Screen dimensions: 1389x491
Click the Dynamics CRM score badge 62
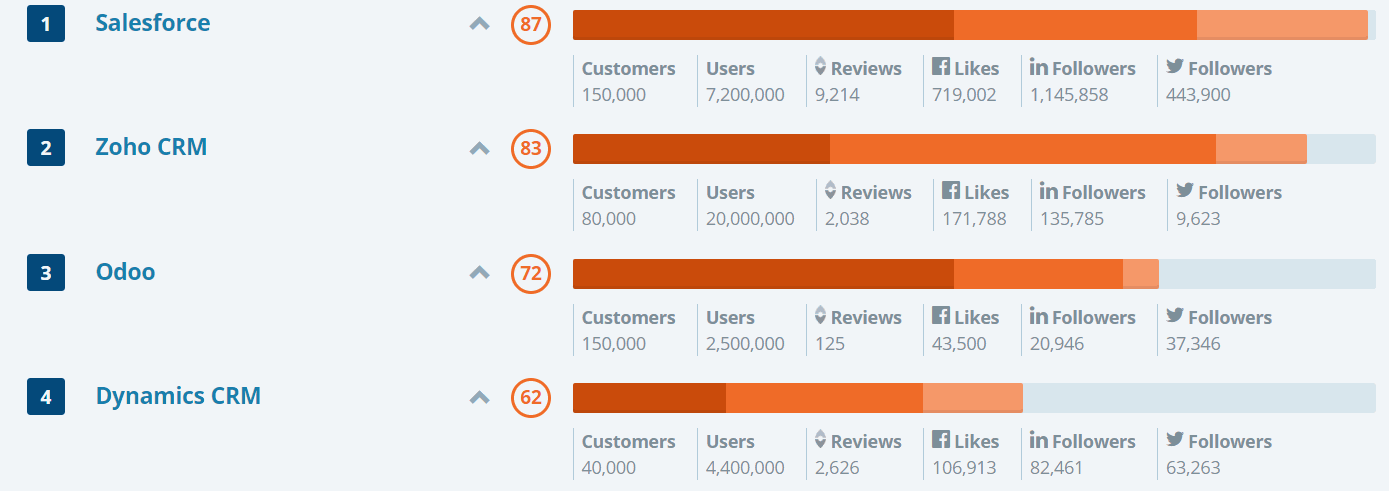pyautogui.click(x=531, y=398)
